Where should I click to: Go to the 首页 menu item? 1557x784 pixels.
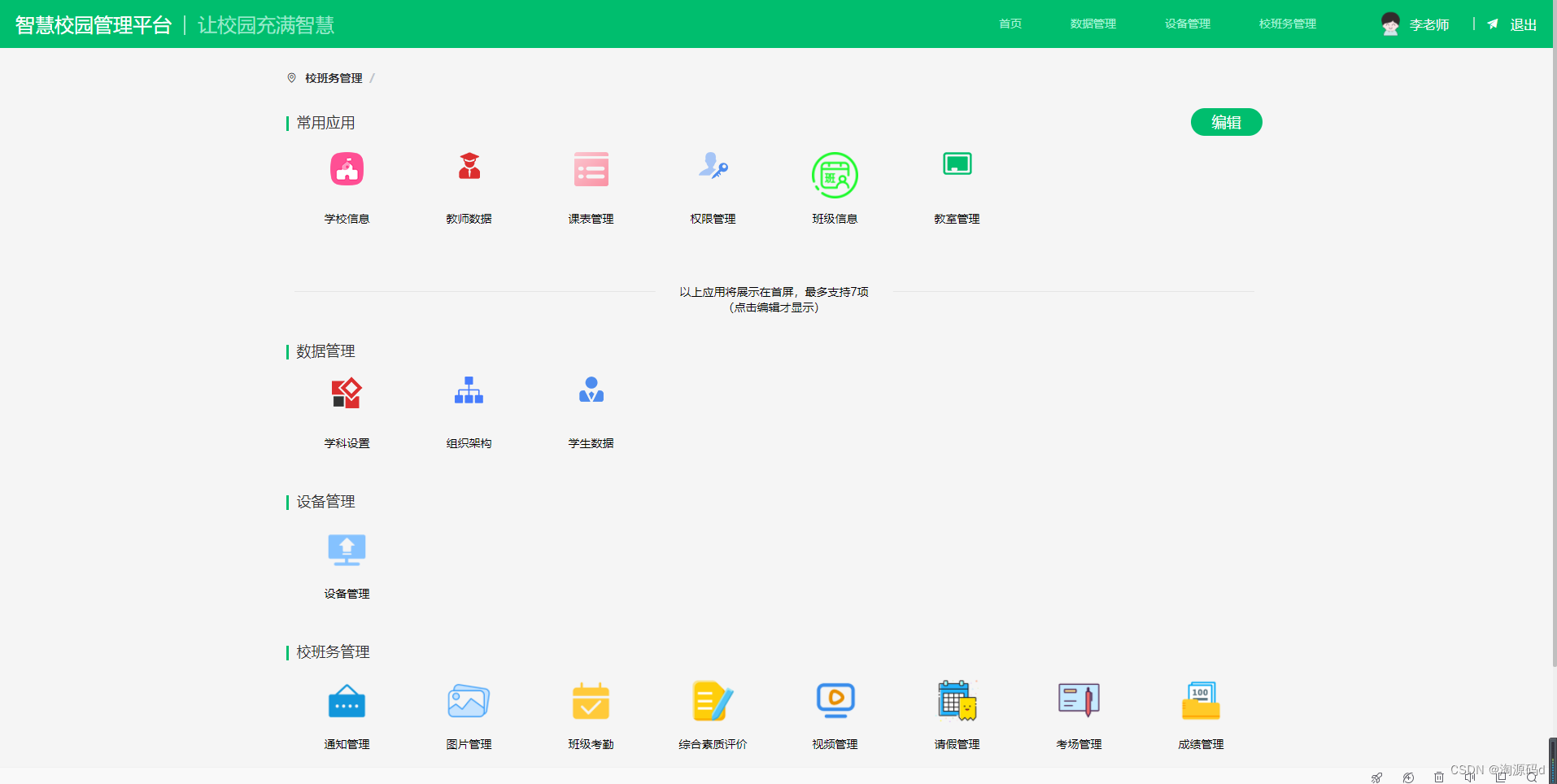tap(1010, 24)
